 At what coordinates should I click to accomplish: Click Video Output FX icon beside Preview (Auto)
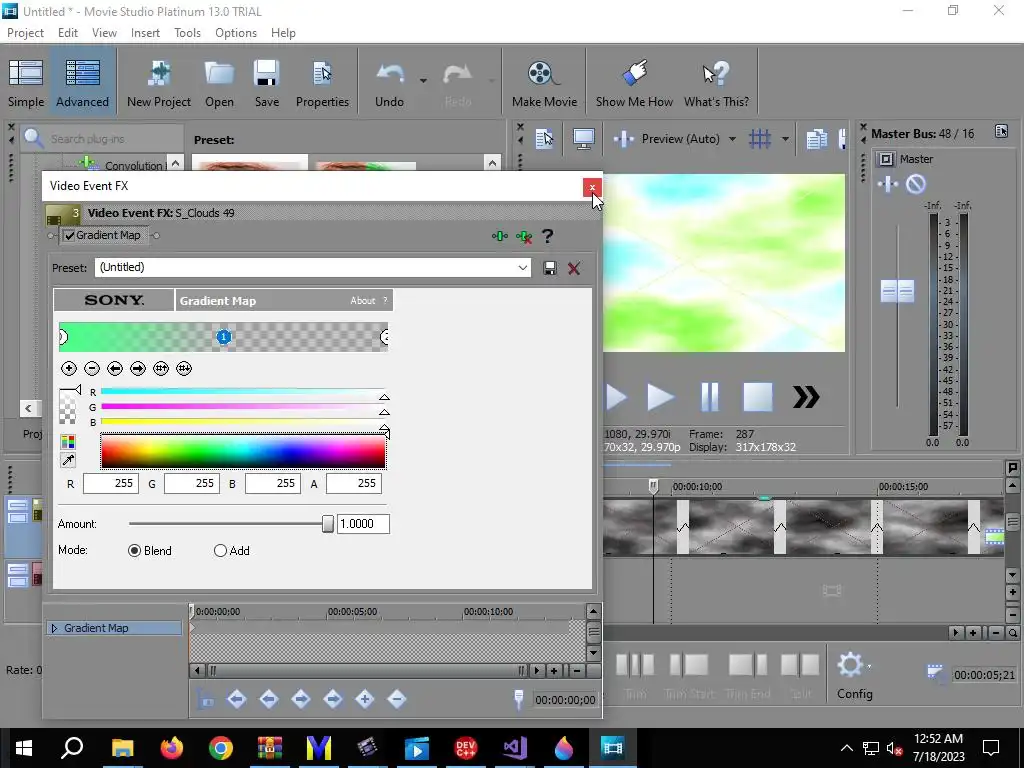pos(624,138)
